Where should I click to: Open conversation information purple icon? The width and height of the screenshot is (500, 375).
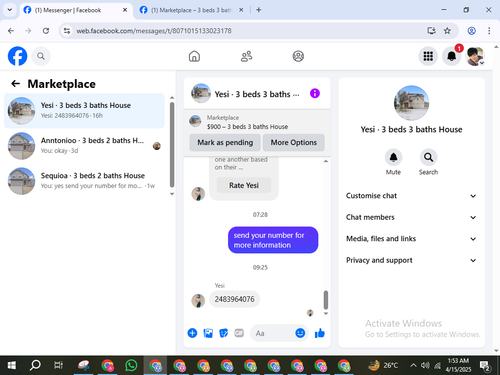click(315, 93)
